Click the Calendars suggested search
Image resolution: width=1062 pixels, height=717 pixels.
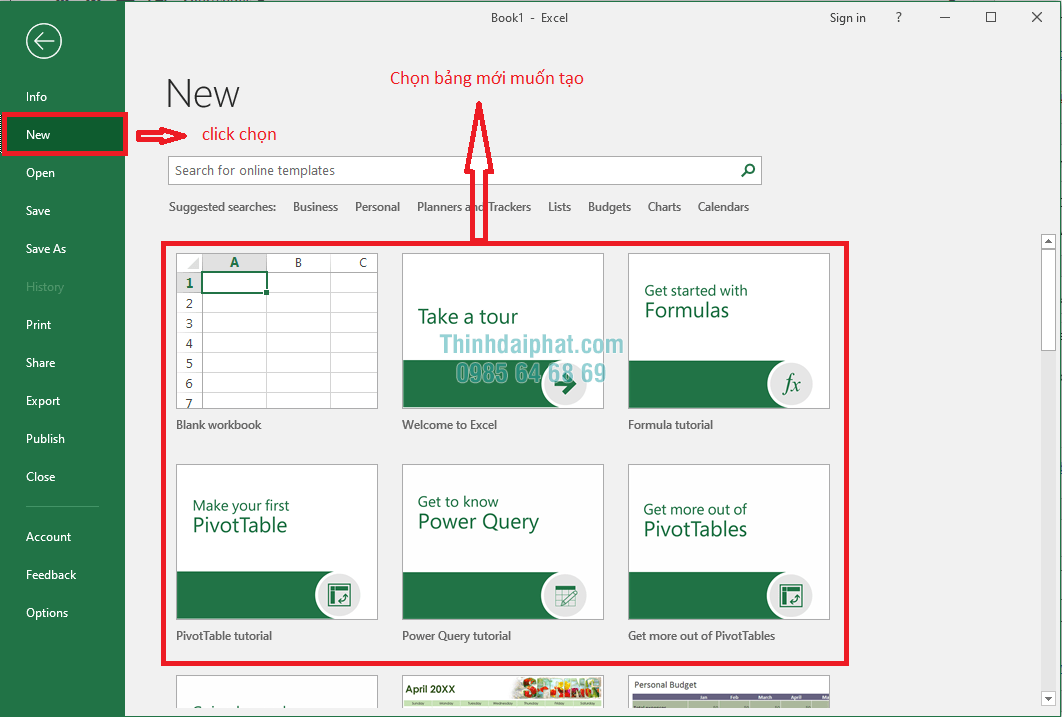[723, 207]
